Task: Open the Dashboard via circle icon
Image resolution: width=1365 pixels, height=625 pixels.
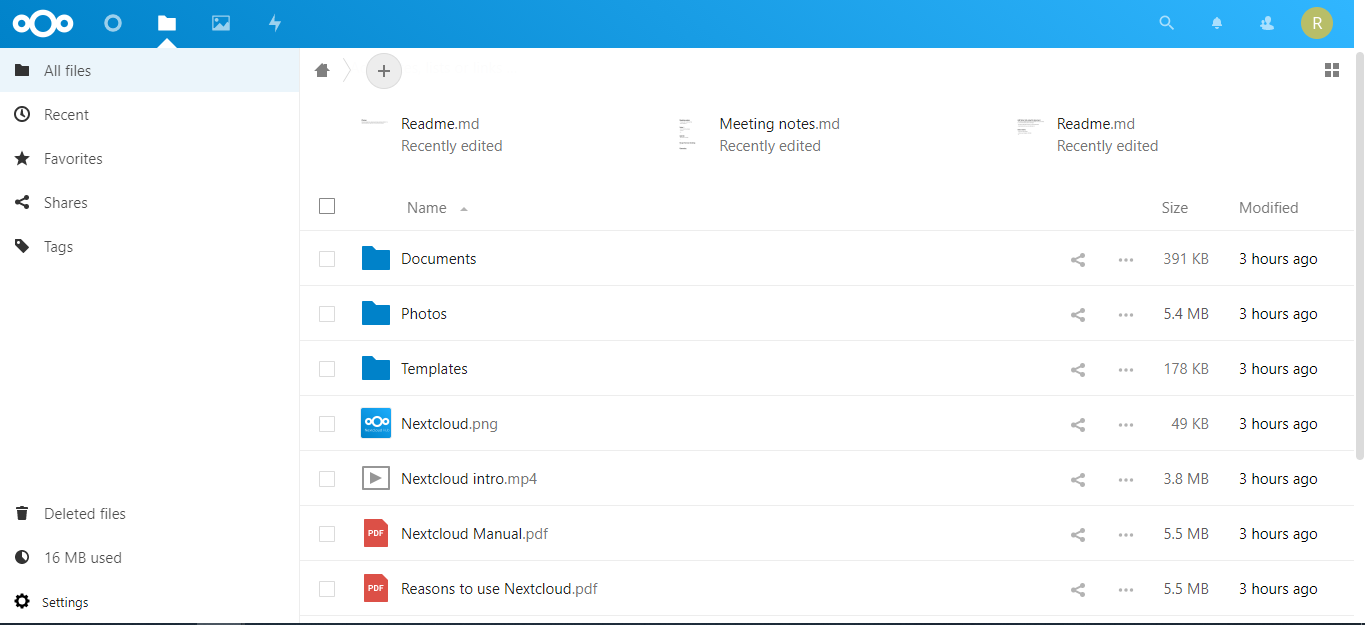Action: (113, 22)
